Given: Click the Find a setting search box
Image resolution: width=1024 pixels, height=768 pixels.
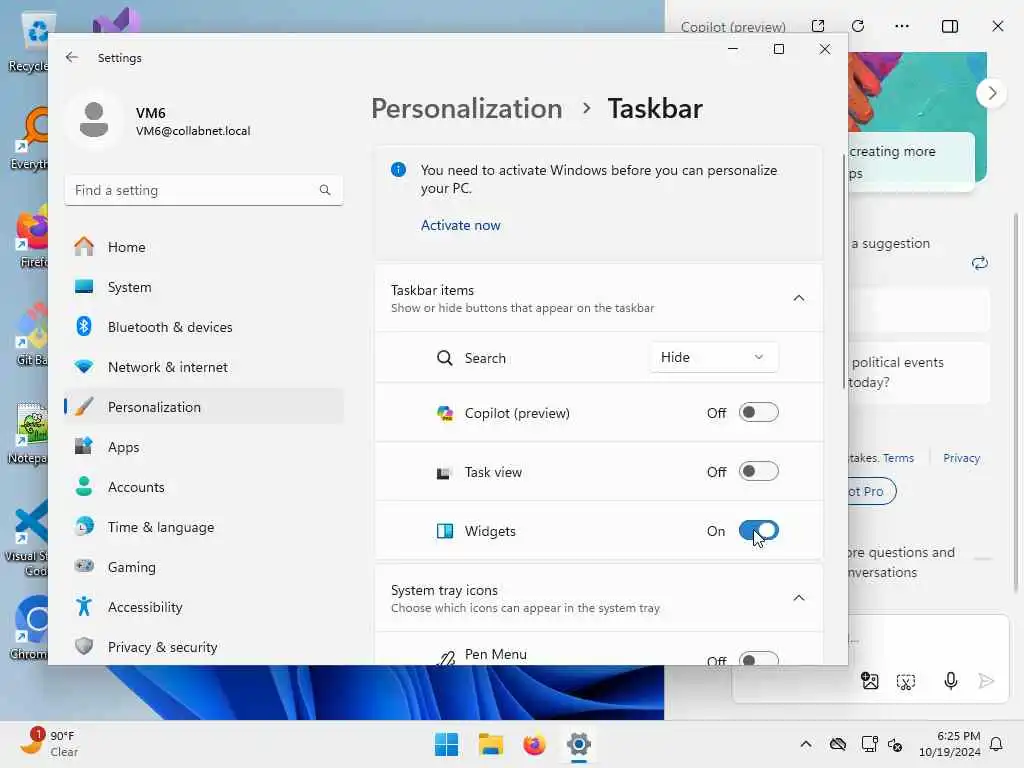Looking at the screenshot, I should [x=204, y=190].
